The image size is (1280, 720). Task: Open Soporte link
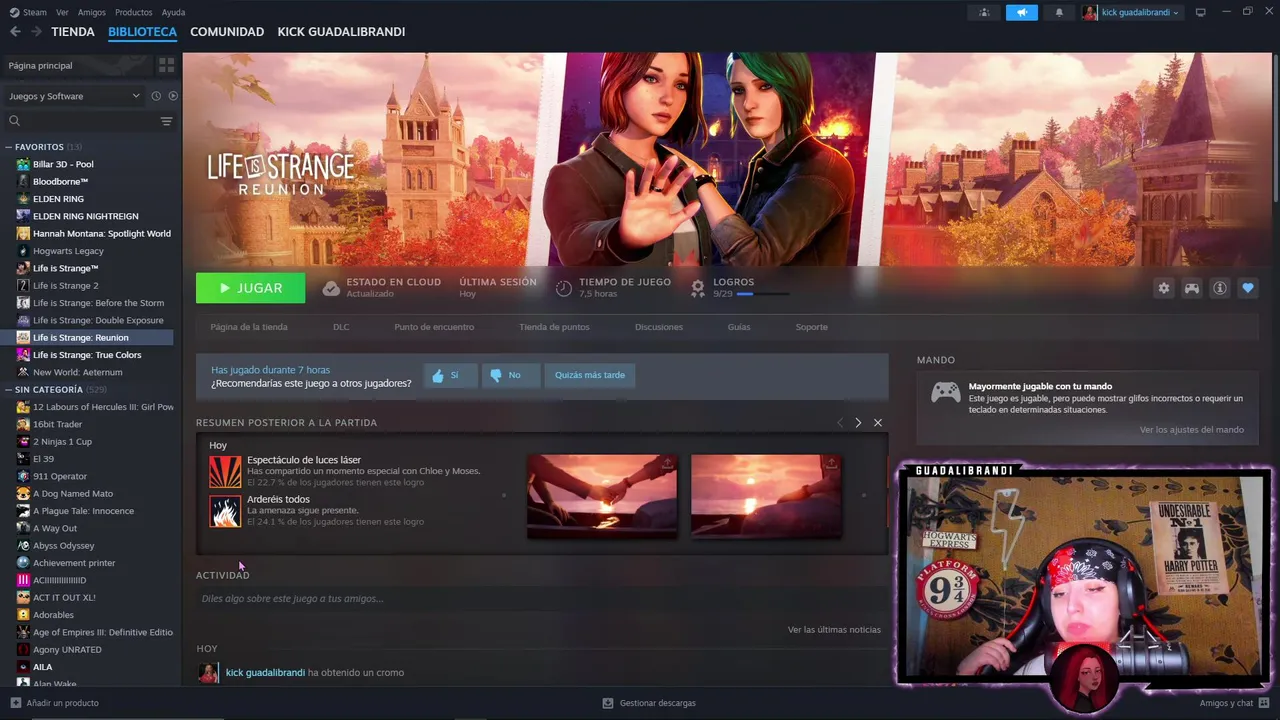(x=812, y=327)
